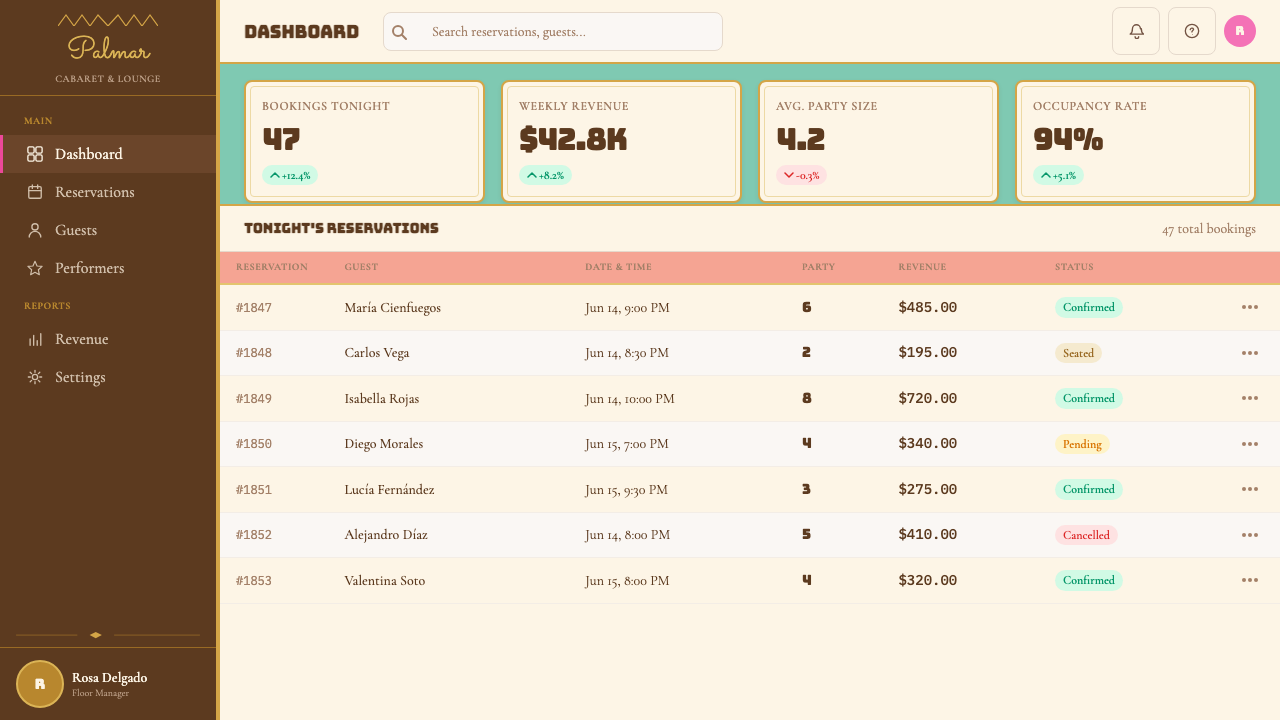Click the Bookings Tonight stat card
This screenshot has height=720, width=1280.
pyautogui.click(x=365, y=141)
